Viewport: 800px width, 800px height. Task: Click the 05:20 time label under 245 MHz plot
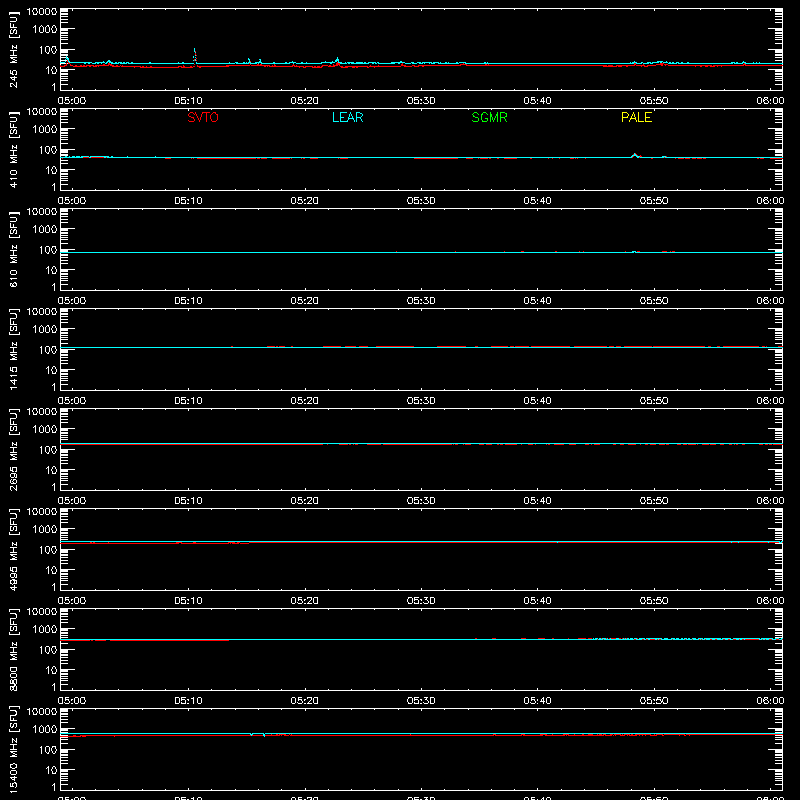point(305,101)
